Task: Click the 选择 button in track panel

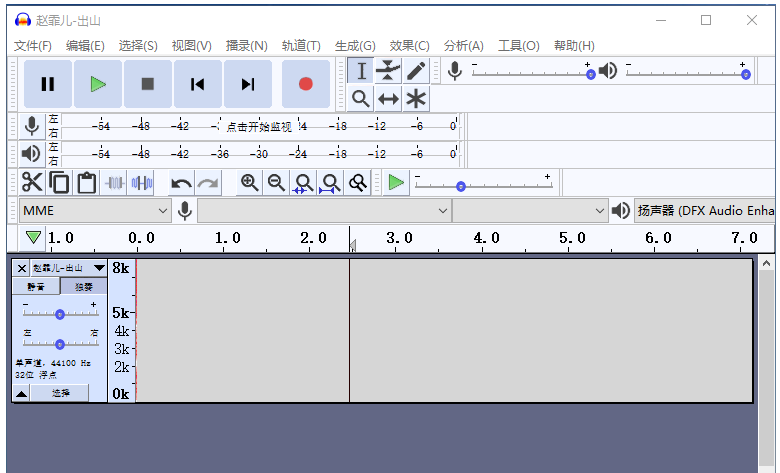Action: [x=60, y=393]
